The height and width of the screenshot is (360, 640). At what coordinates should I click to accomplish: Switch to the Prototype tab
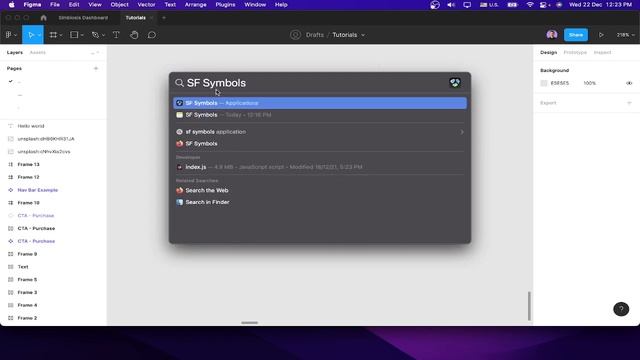pyautogui.click(x=575, y=53)
